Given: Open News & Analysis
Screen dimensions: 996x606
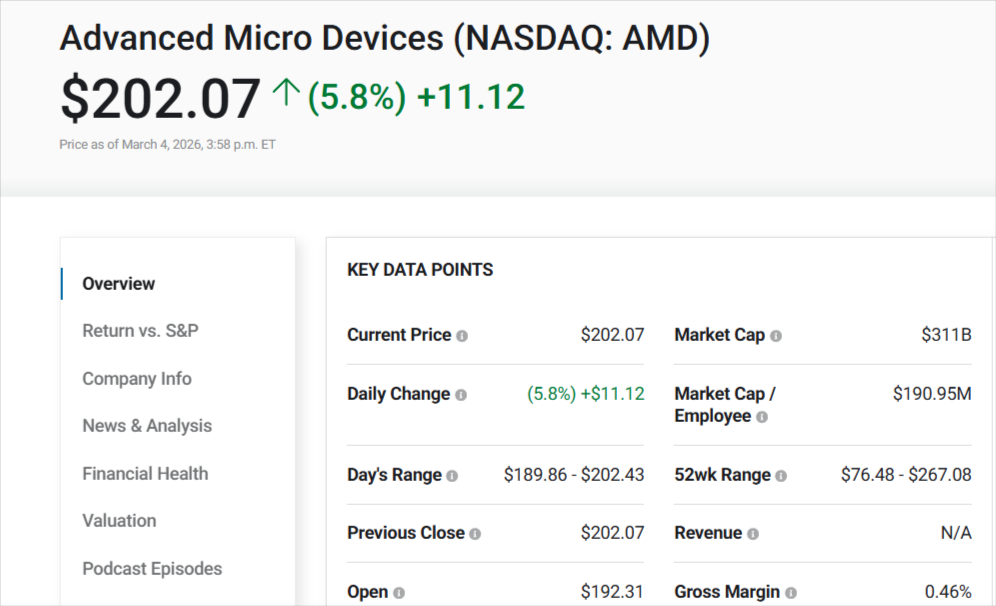Looking at the screenshot, I should coord(146,426).
